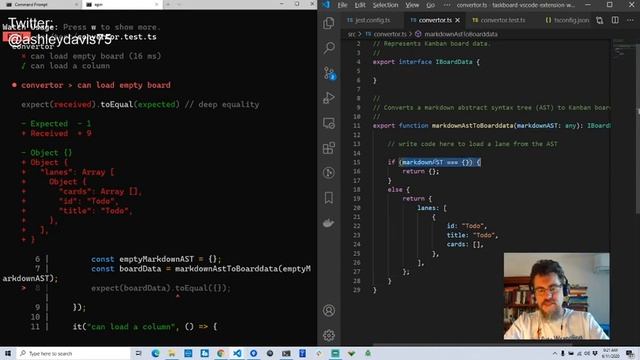Click the src breadcrumb segment
This screenshot has height=360, width=640.
[x=351, y=34]
